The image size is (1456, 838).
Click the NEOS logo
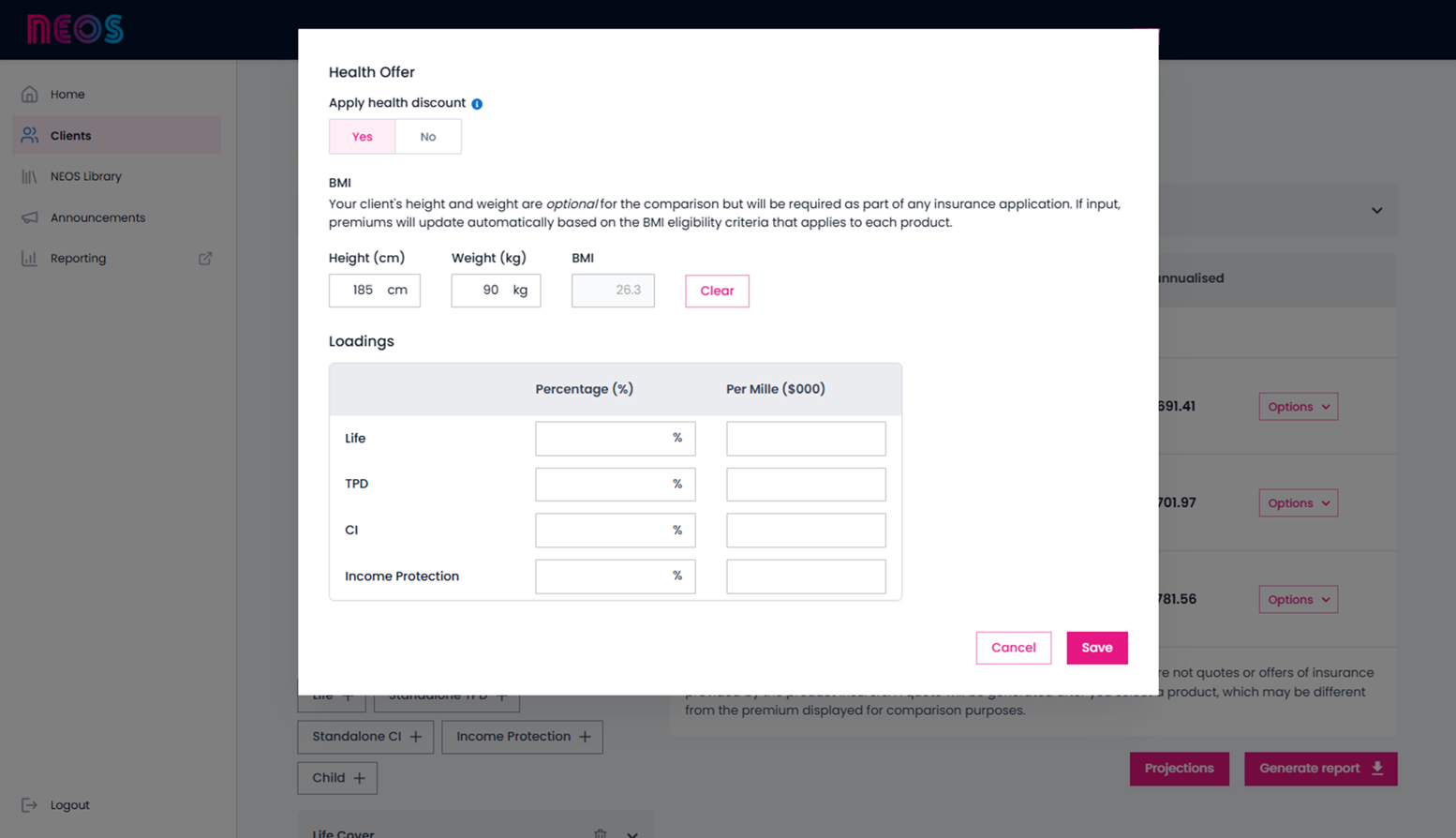coord(75,29)
